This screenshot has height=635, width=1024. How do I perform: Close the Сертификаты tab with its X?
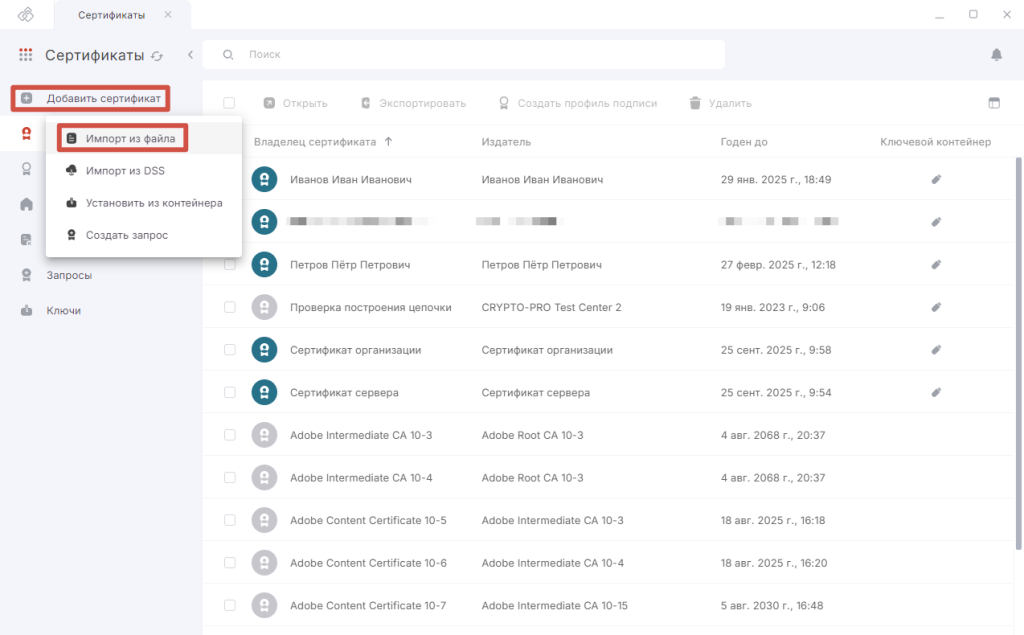tap(168, 14)
